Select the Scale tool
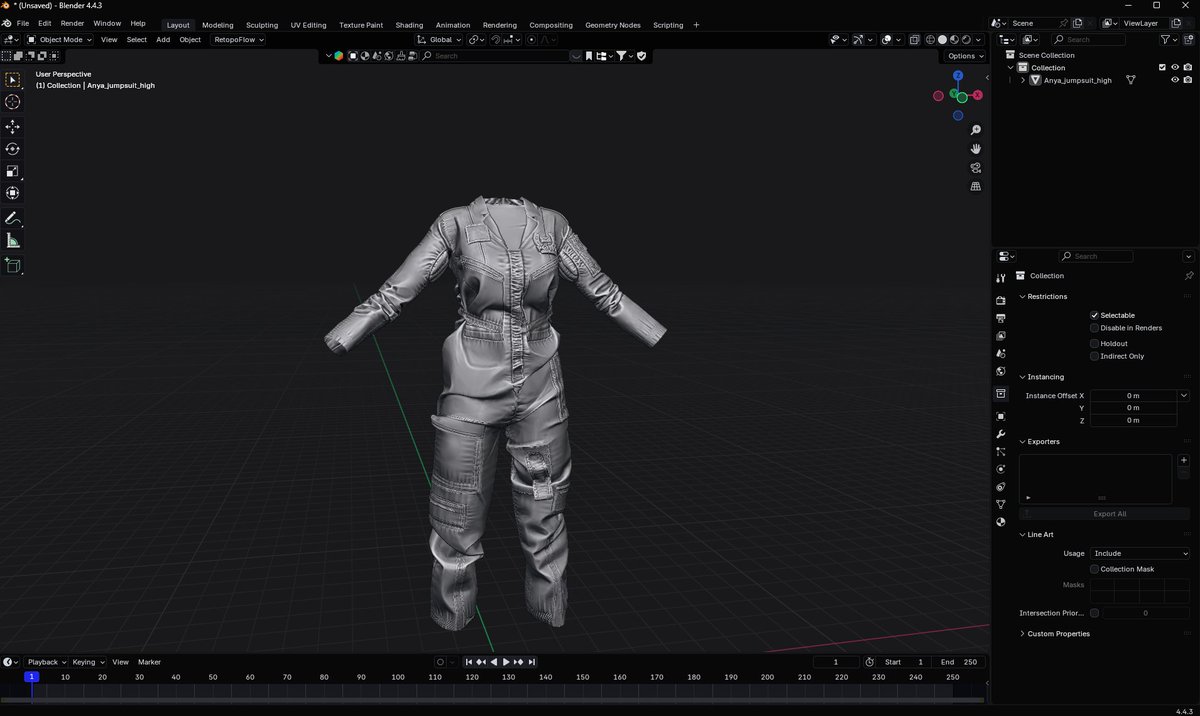 [12, 170]
